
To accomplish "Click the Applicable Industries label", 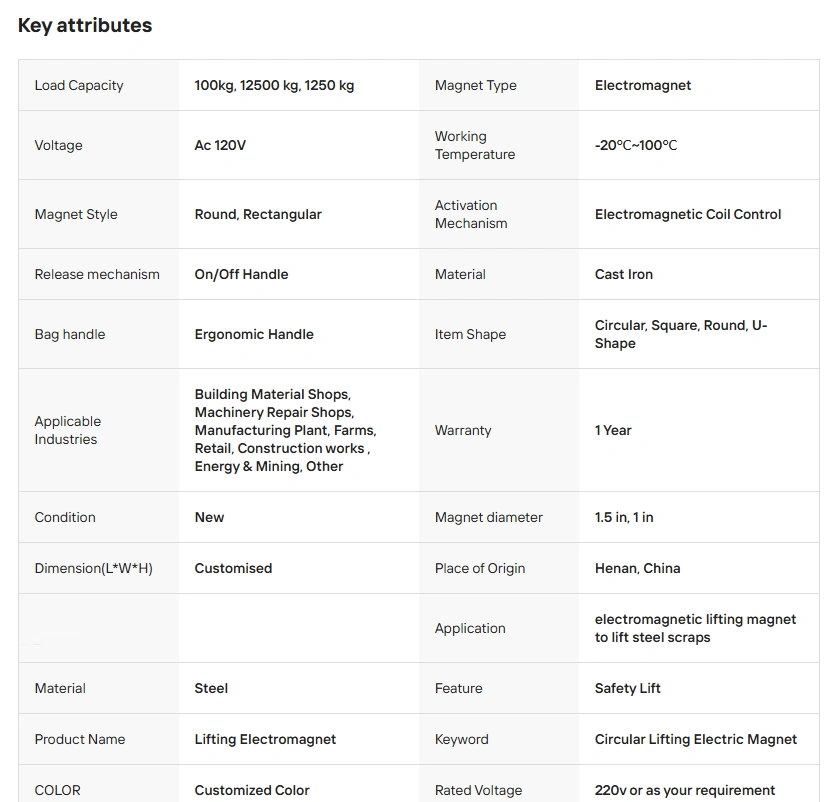I will 68,430.
